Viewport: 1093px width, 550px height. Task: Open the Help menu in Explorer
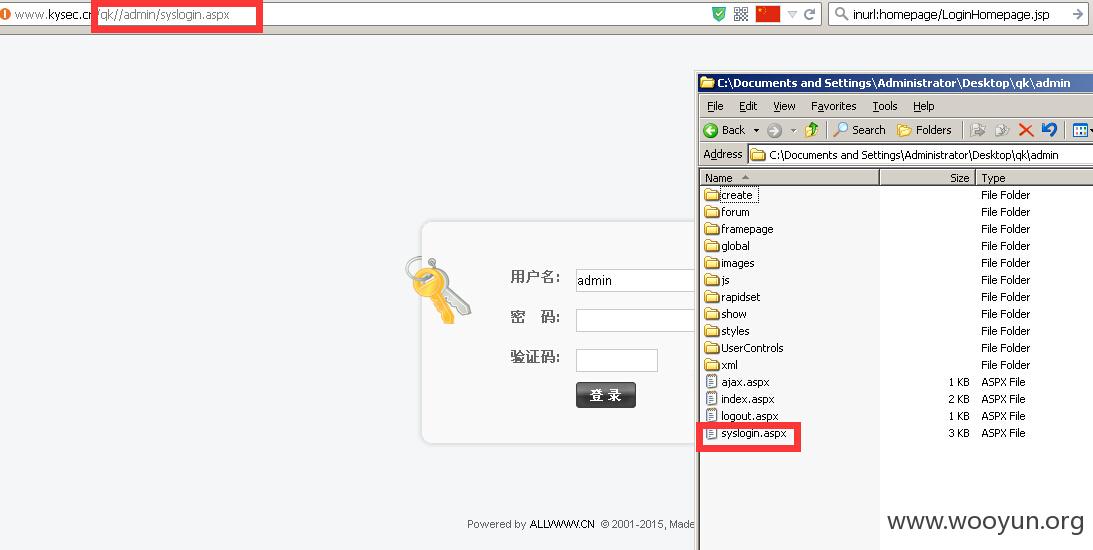[924, 106]
